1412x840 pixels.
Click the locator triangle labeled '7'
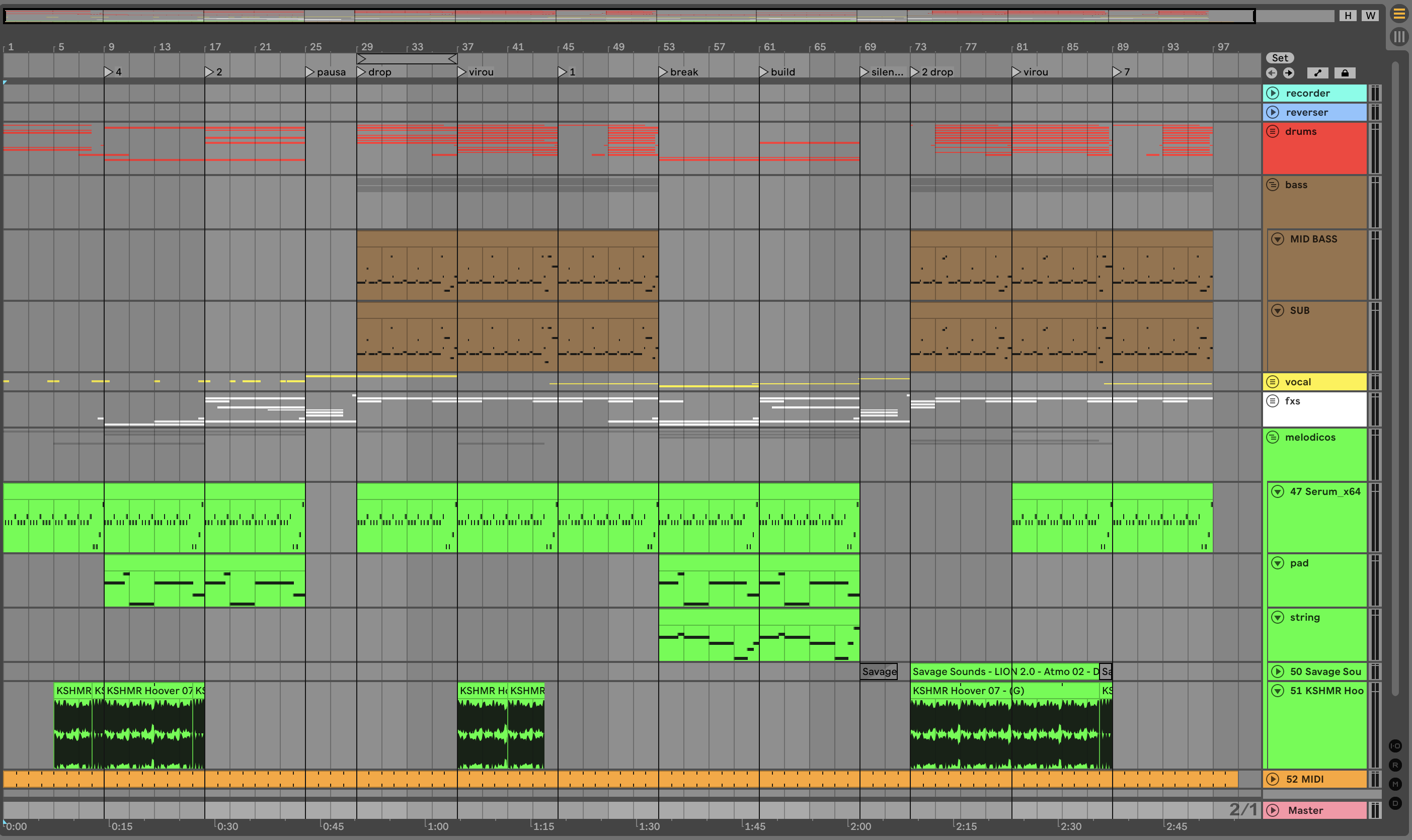[1117, 72]
